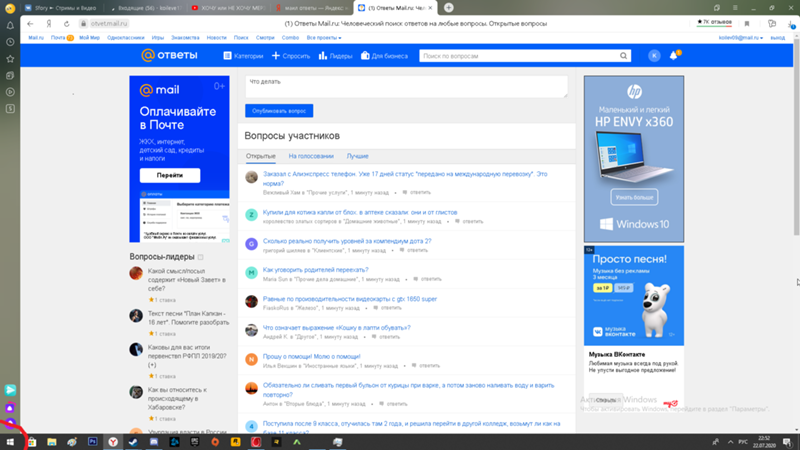This screenshot has width=800, height=450.
Task: Open Windows Start menu
Action: pyautogui.click(x=10, y=442)
